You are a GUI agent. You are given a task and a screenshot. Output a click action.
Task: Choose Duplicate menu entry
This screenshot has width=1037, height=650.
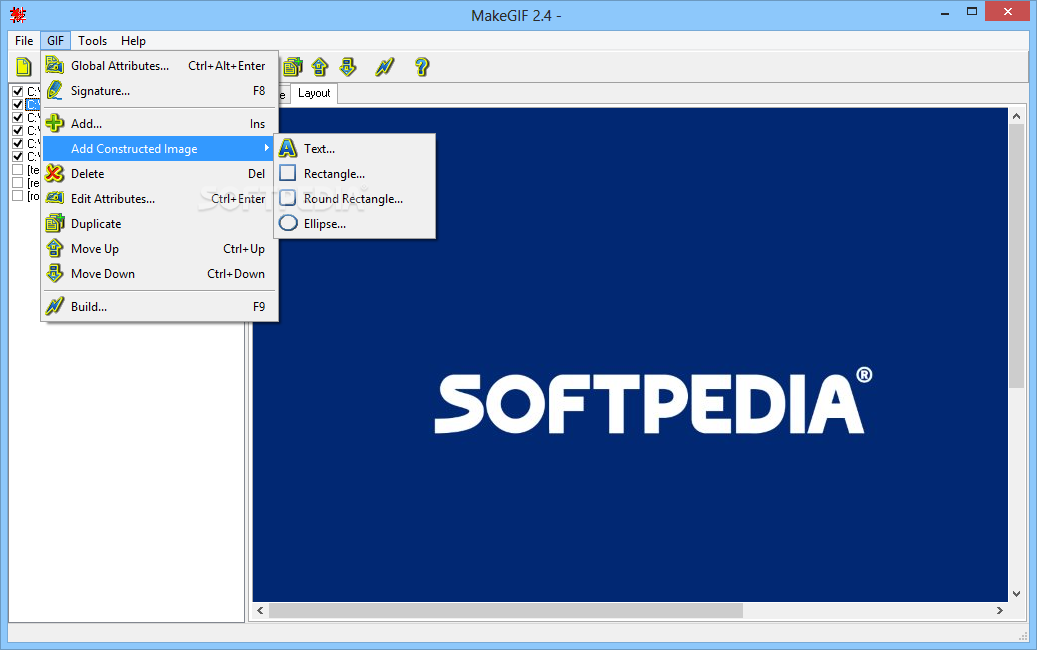[x=159, y=224]
